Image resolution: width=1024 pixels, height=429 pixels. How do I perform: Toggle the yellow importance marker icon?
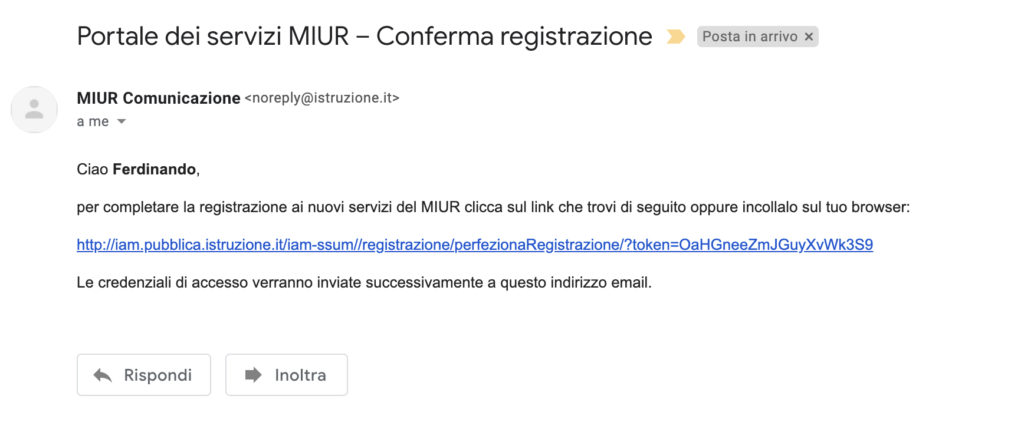pos(675,37)
